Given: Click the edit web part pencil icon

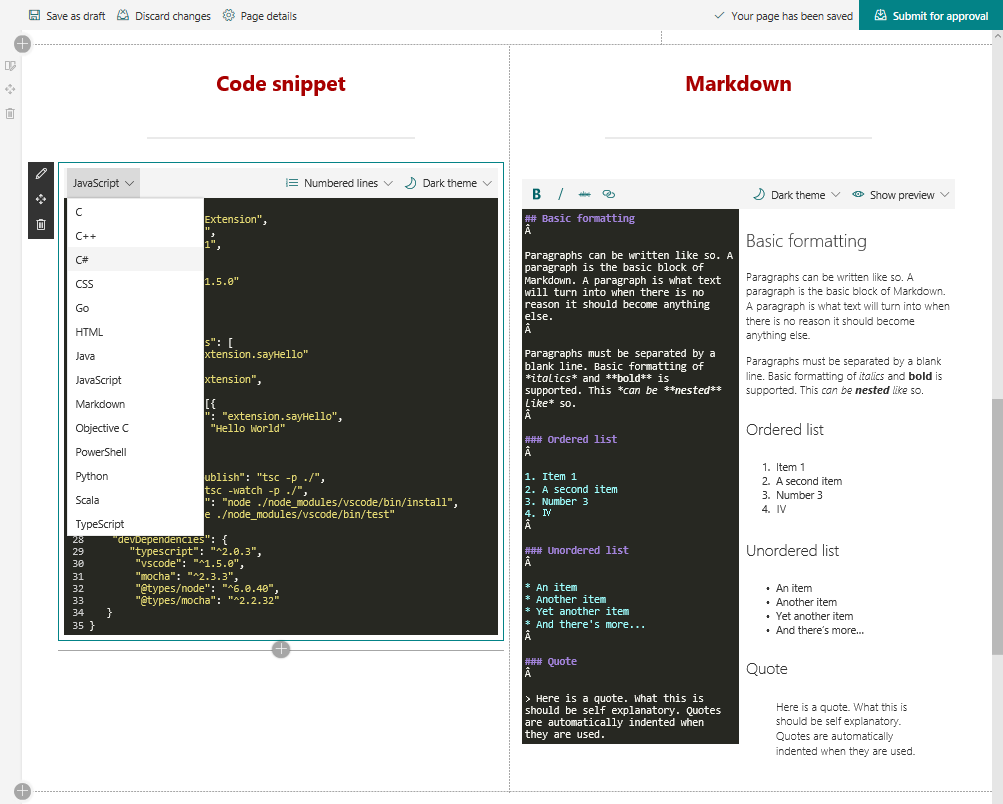Looking at the screenshot, I should [x=41, y=174].
